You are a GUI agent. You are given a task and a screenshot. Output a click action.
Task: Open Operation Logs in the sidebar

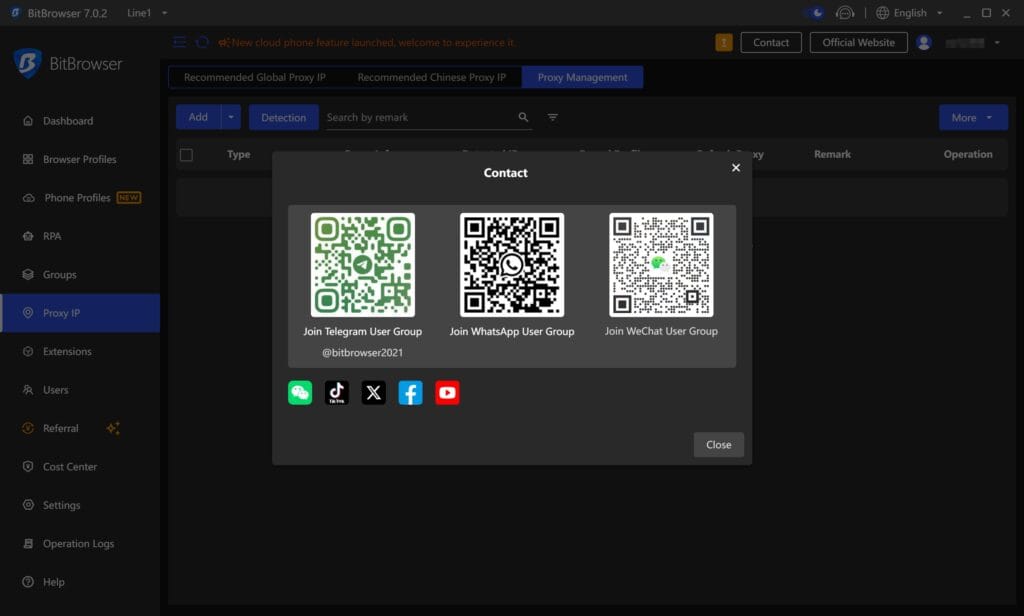point(80,543)
